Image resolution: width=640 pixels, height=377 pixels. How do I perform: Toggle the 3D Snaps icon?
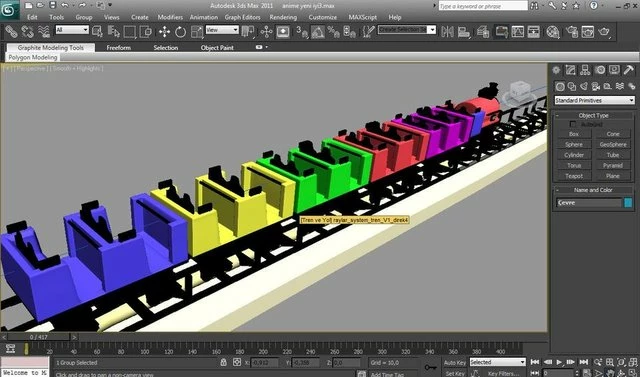tap(302, 31)
